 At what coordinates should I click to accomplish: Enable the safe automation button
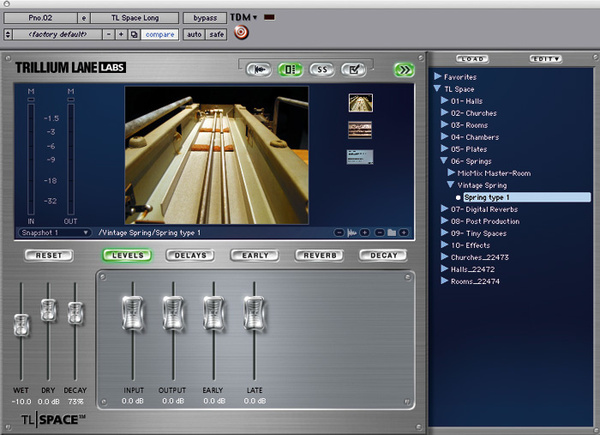tap(217, 34)
